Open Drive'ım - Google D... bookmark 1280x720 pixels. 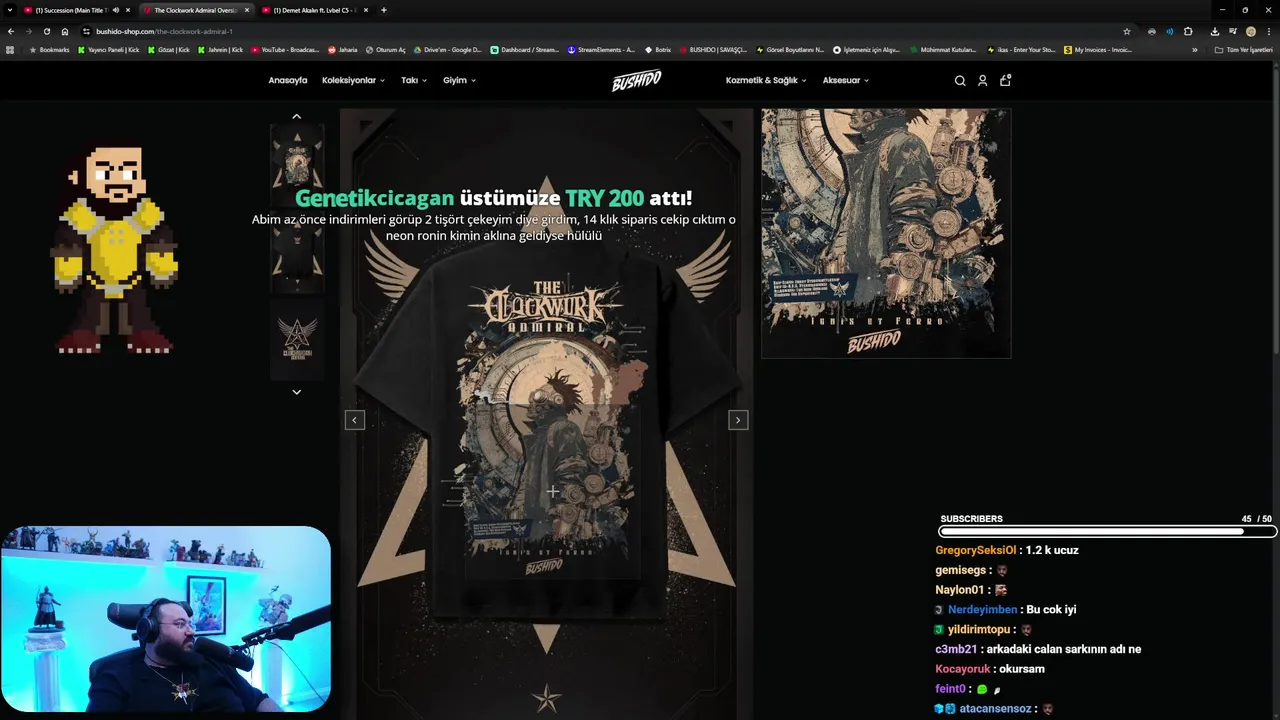click(x=447, y=49)
